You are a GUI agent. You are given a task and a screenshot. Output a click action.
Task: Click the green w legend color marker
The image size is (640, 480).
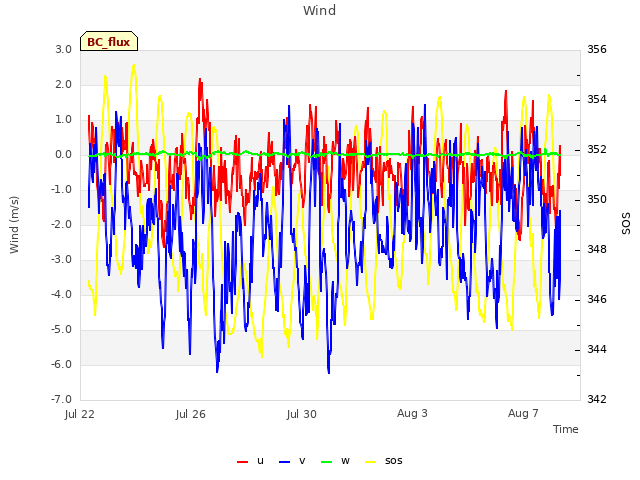coord(327,462)
